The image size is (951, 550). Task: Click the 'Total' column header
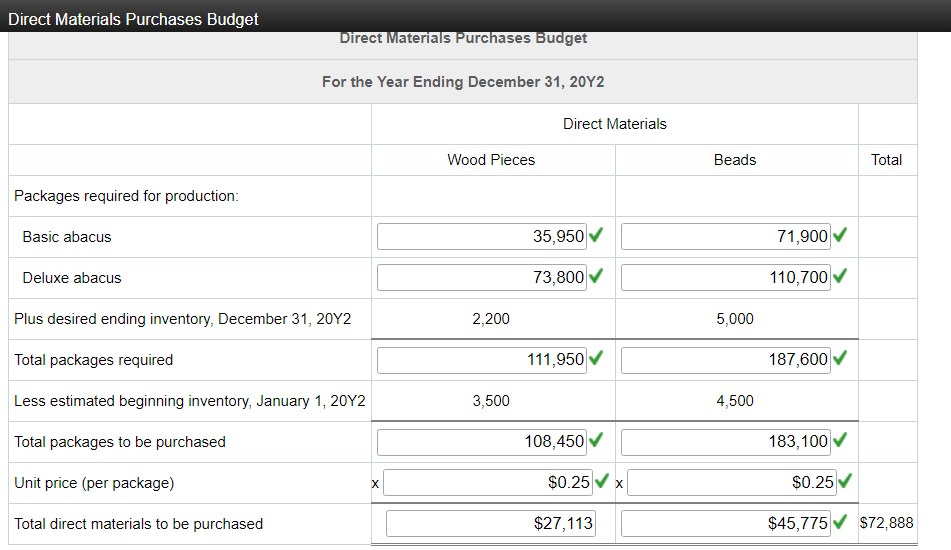[887, 160]
